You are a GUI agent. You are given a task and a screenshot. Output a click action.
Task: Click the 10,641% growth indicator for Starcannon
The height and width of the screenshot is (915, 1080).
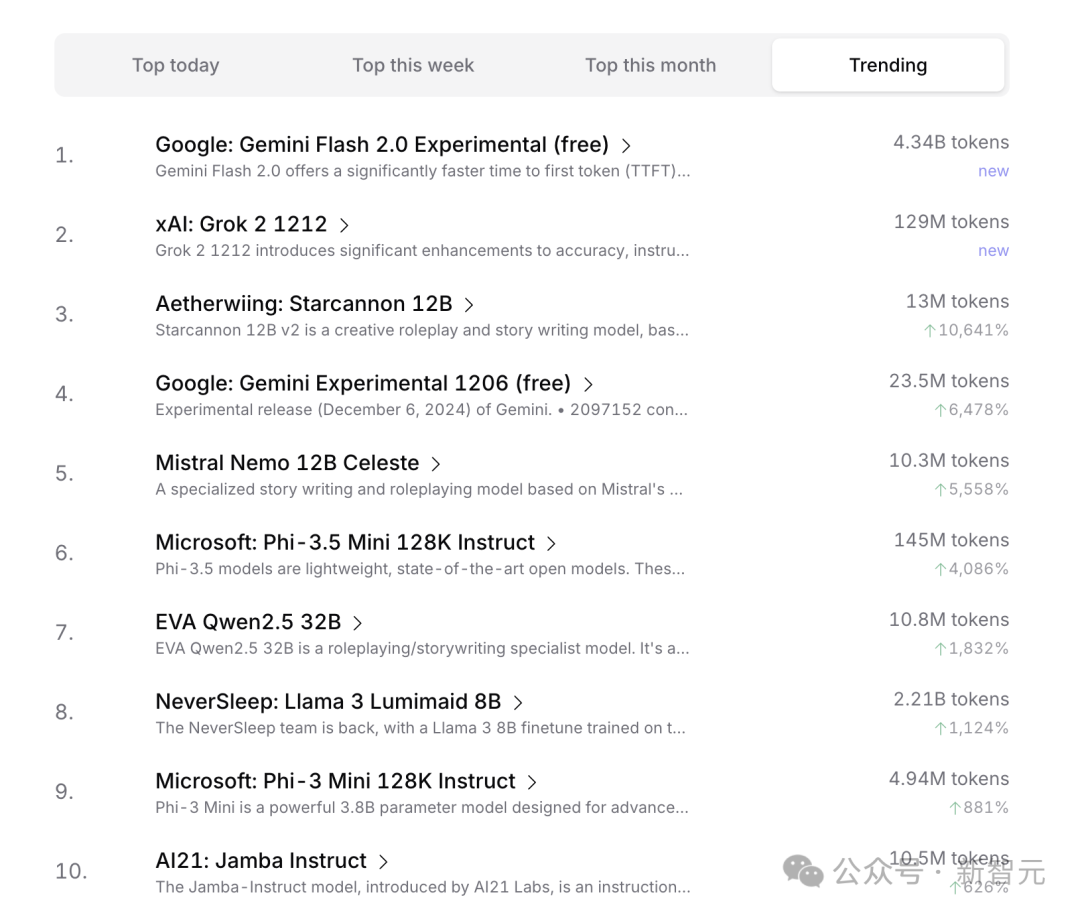click(x=966, y=330)
